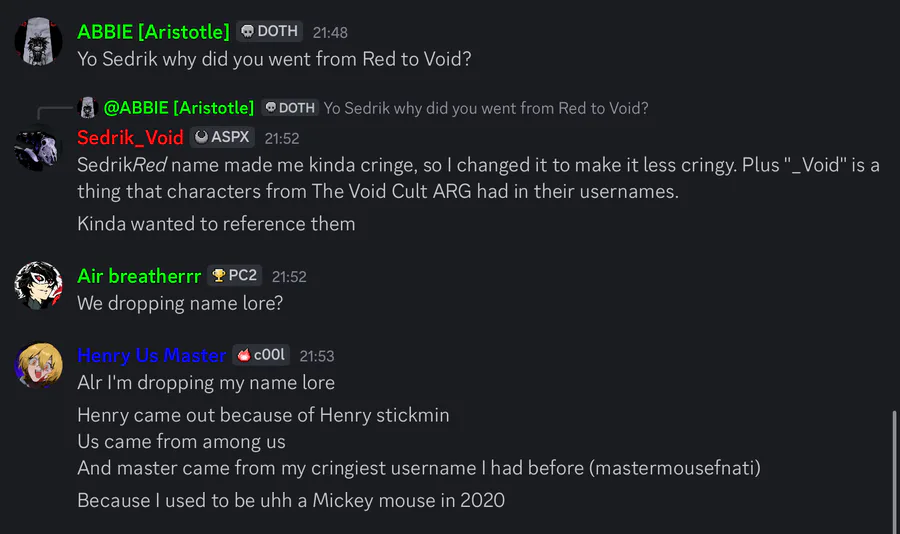Click the chat scrollbar thumb
The height and width of the screenshot is (534, 900).
tap(894, 470)
